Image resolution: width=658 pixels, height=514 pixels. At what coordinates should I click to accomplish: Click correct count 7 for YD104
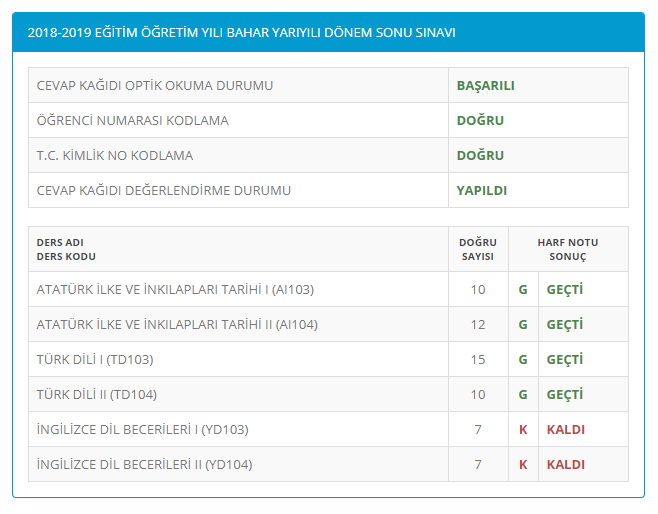tap(478, 464)
